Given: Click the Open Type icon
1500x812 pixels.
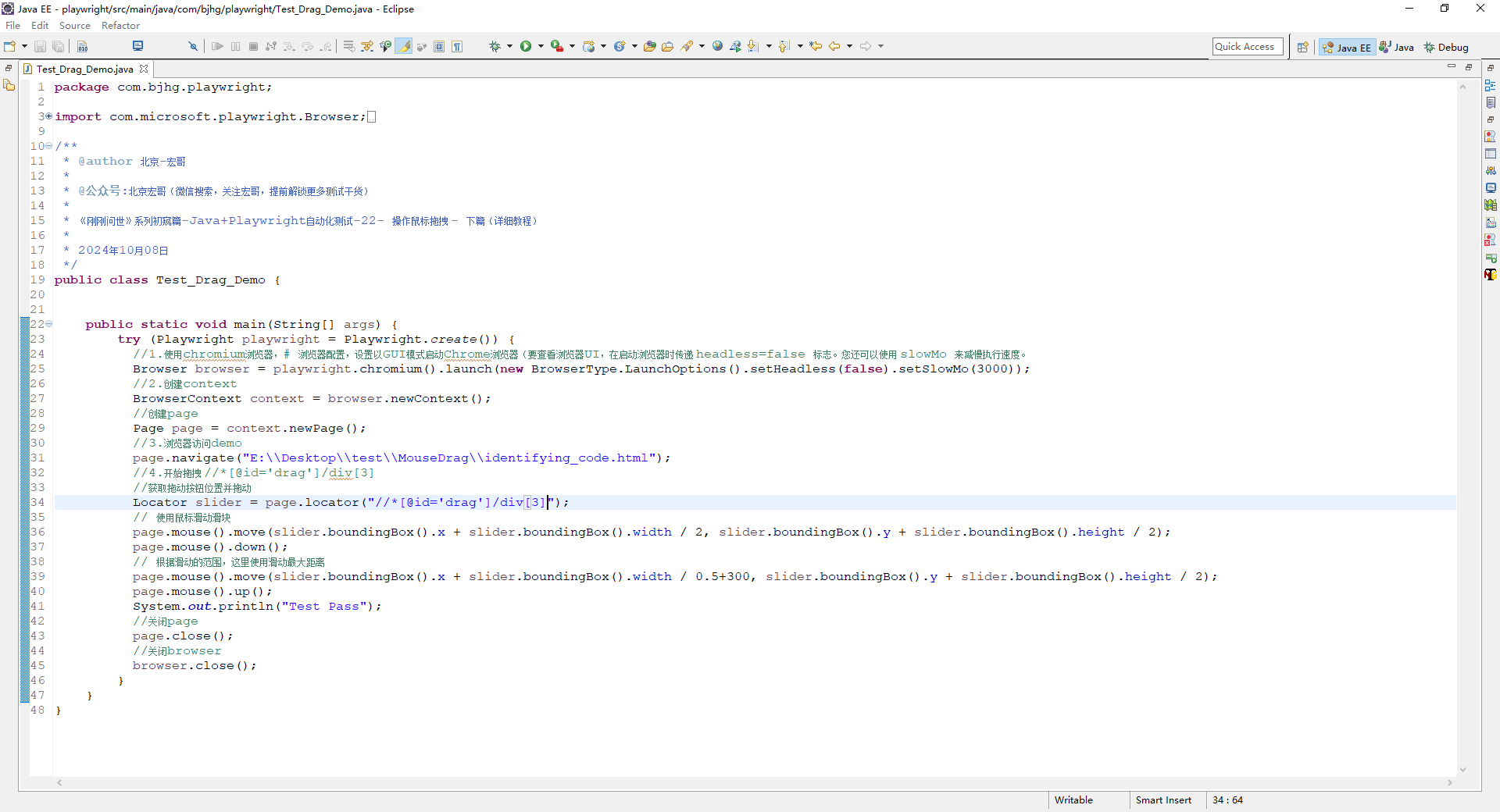Looking at the screenshot, I should (649, 47).
